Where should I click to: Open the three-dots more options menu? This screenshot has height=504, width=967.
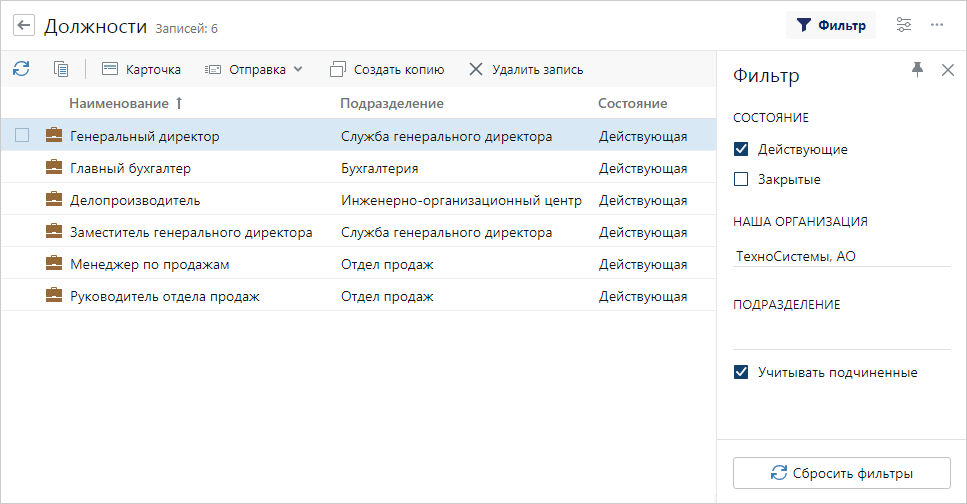(x=937, y=25)
